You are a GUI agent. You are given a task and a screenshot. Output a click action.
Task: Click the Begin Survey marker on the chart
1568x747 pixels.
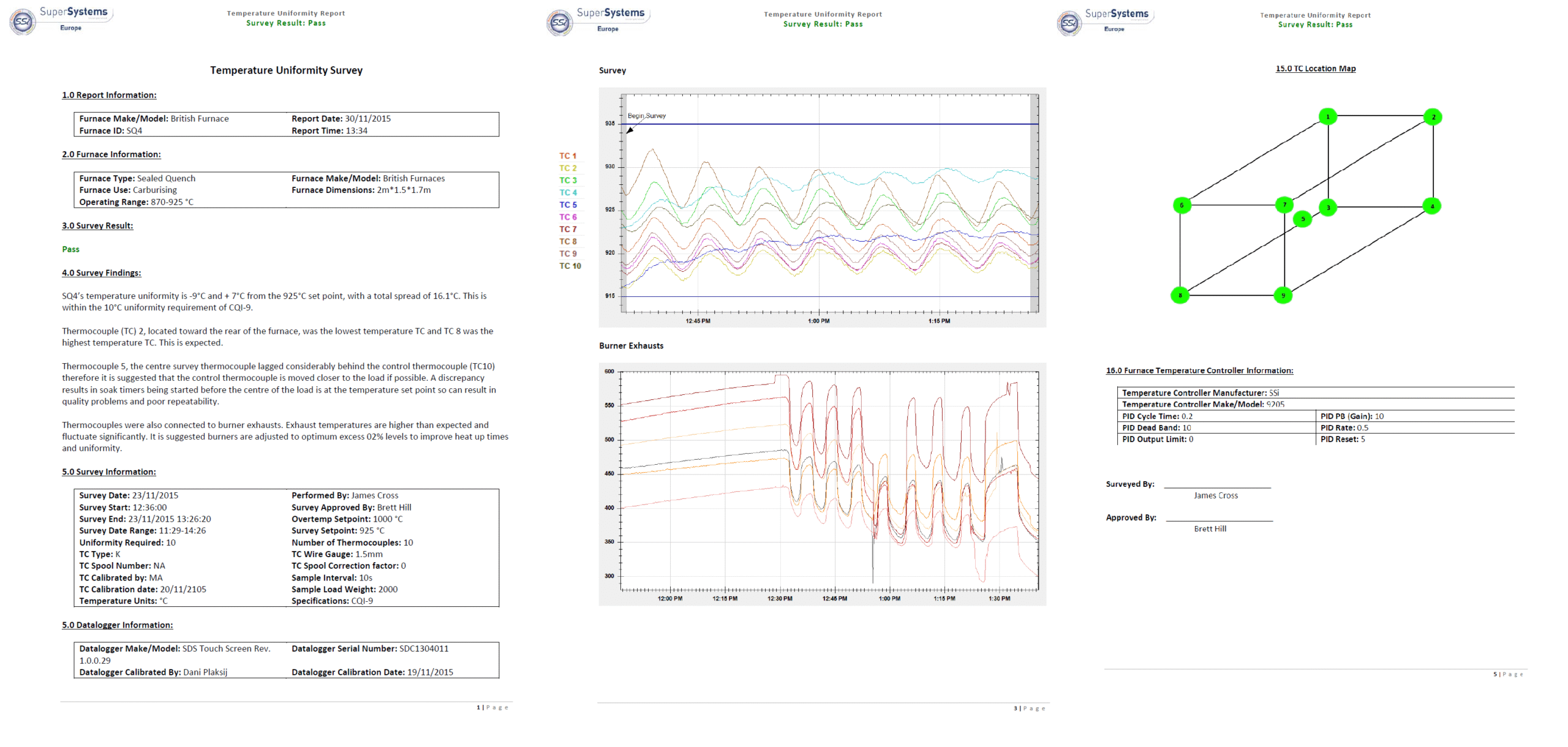tap(646, 116)
